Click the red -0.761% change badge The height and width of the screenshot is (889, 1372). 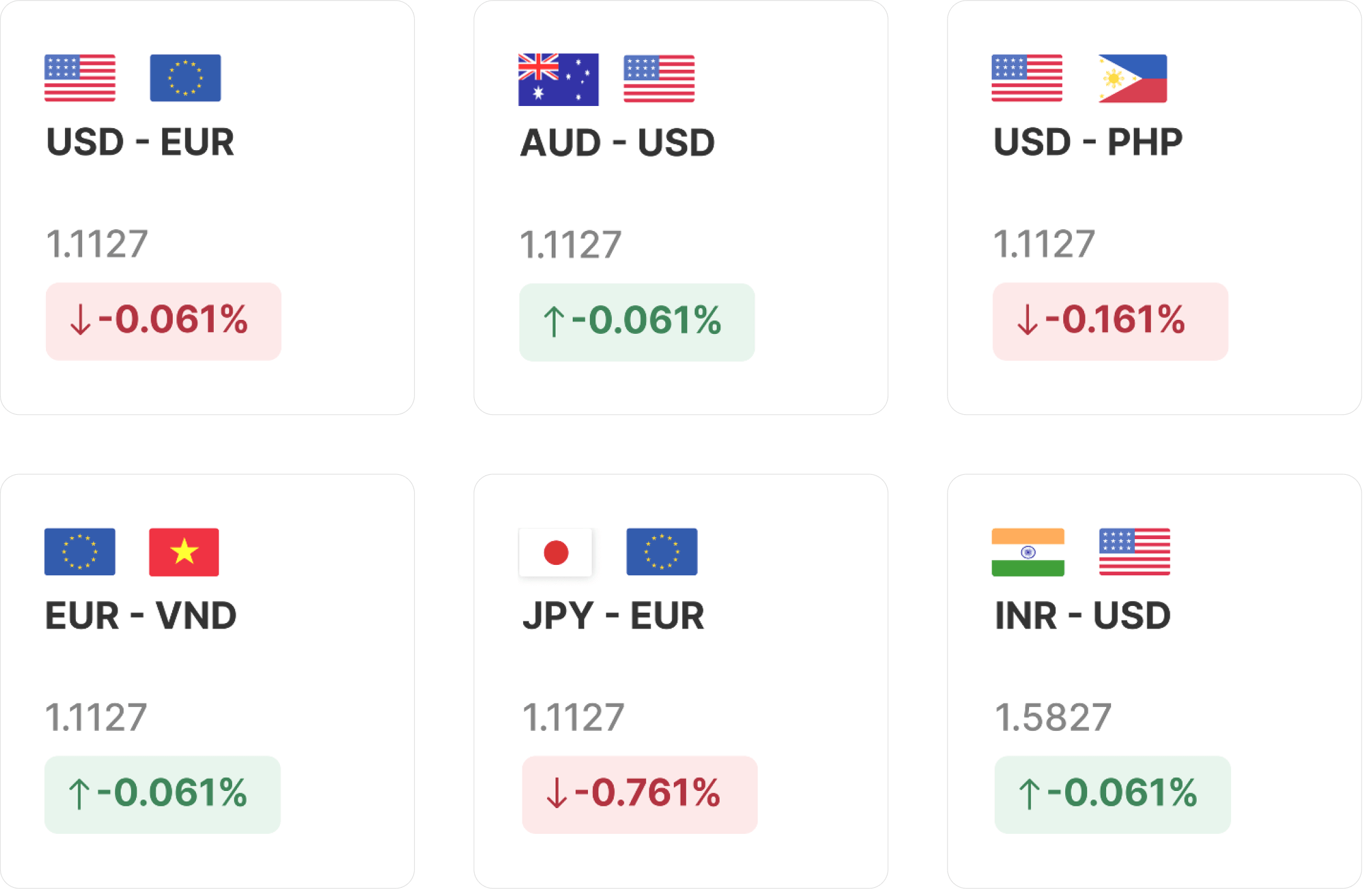(639, 795)
